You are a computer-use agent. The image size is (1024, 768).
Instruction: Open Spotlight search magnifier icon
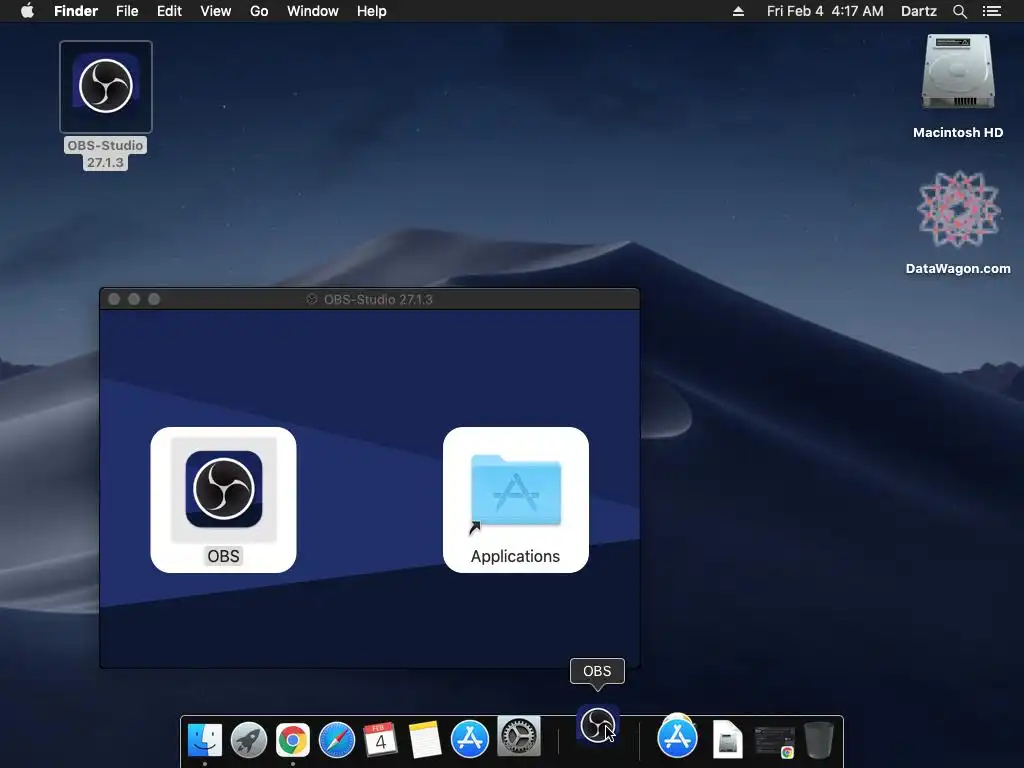point(959,11)
